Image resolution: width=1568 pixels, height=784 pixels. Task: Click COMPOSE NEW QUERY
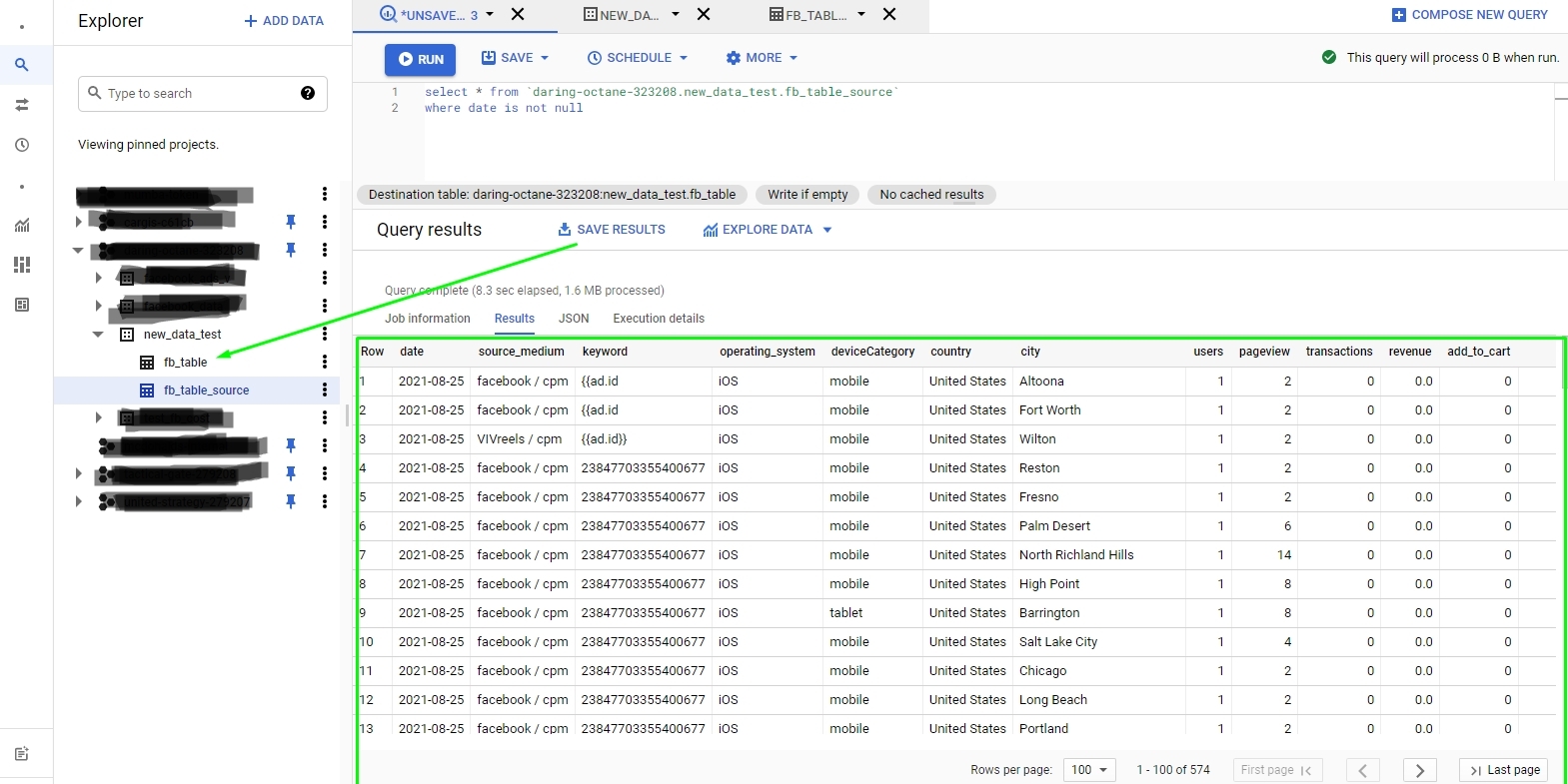tap(1470, 15)
